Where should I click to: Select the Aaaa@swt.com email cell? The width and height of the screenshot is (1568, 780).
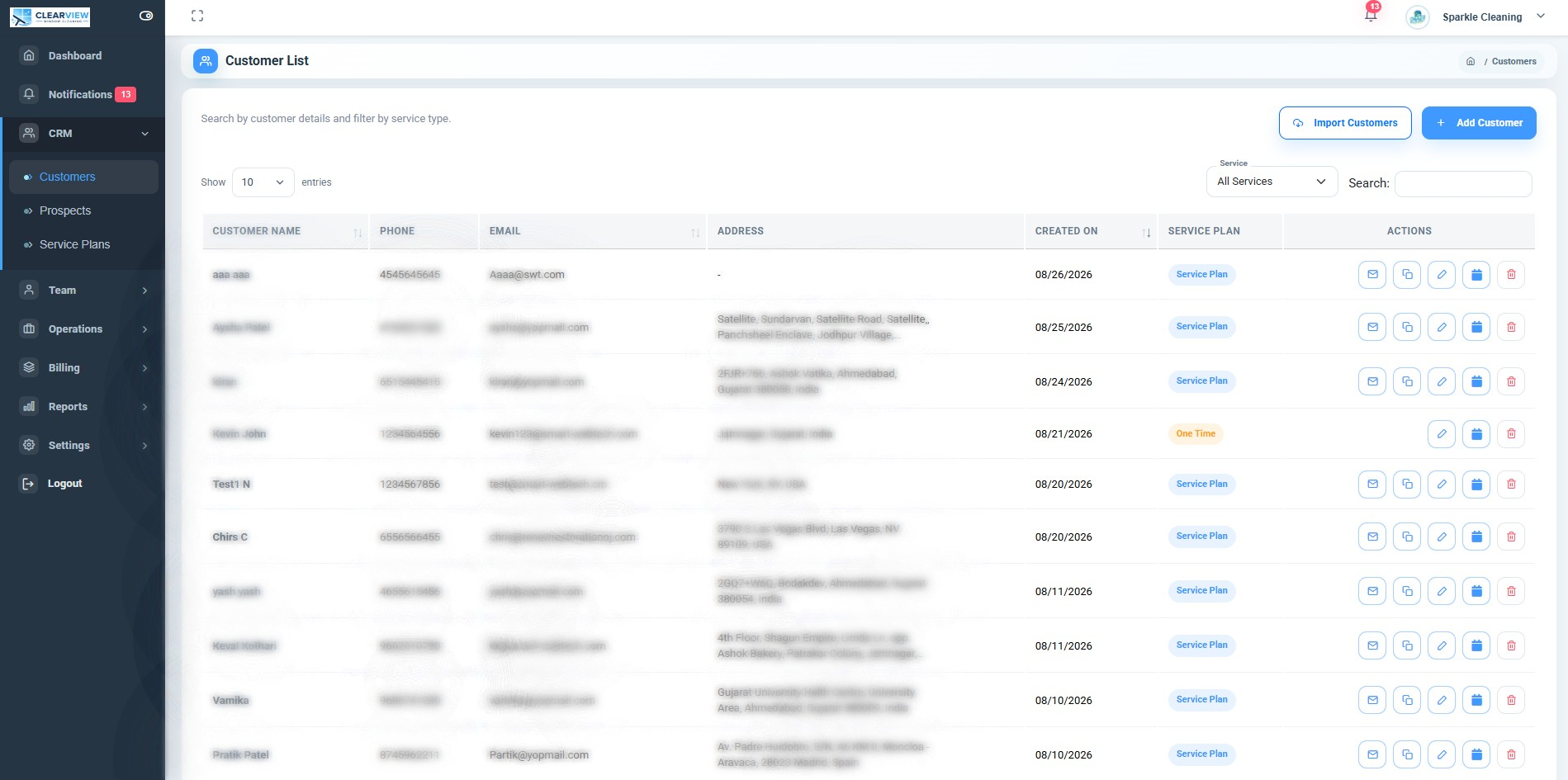click(x=527, y=275)
